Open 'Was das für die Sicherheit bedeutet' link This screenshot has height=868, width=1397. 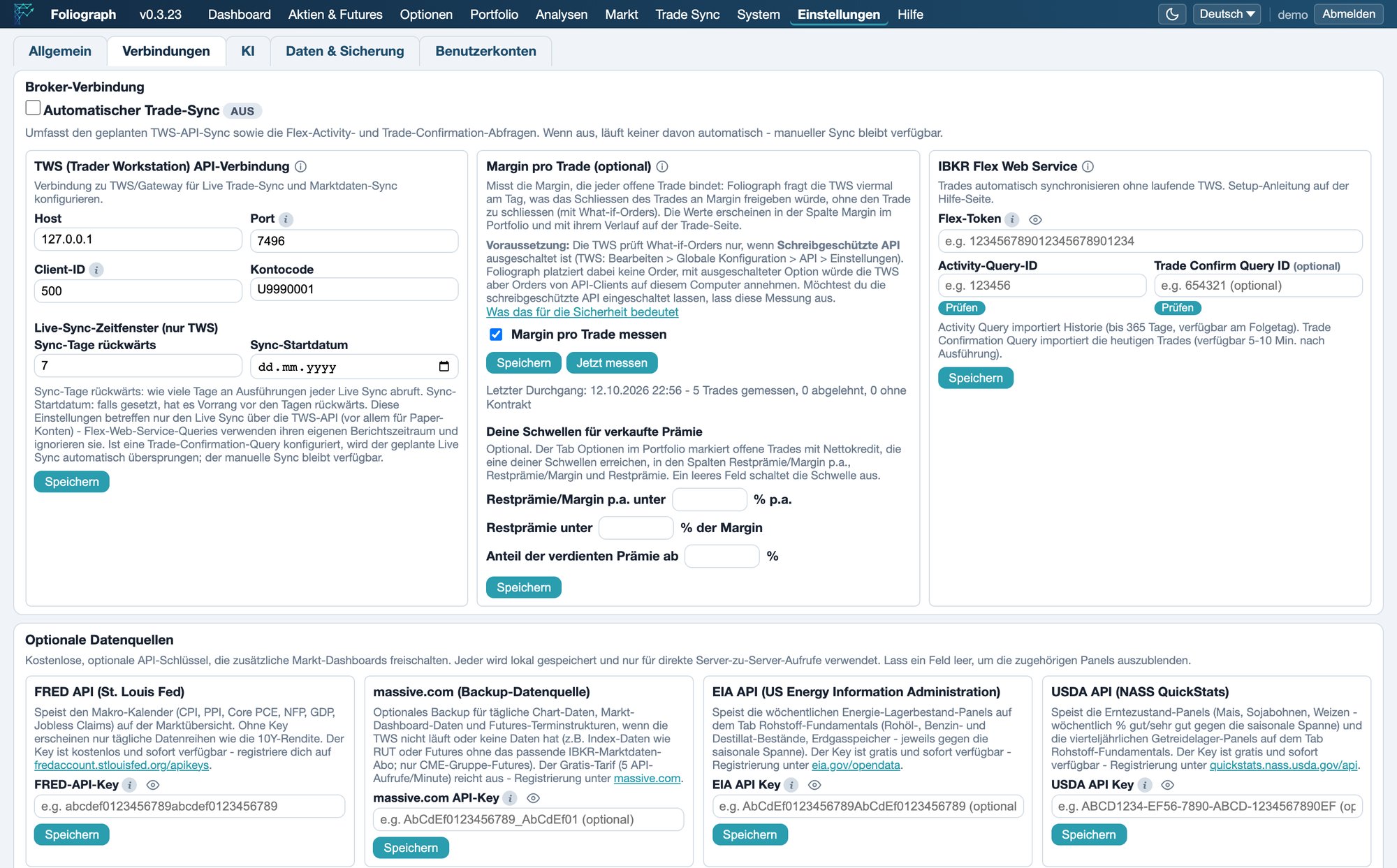point(582,312)
